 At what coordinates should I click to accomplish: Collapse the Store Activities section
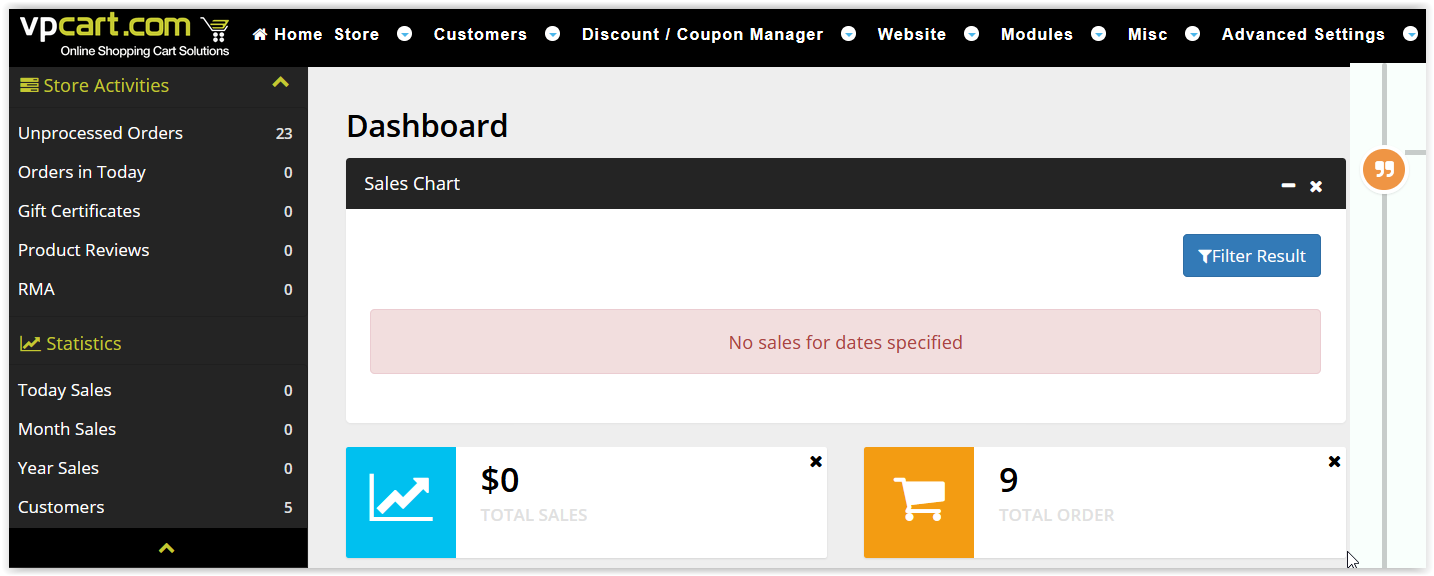(281, 84)
